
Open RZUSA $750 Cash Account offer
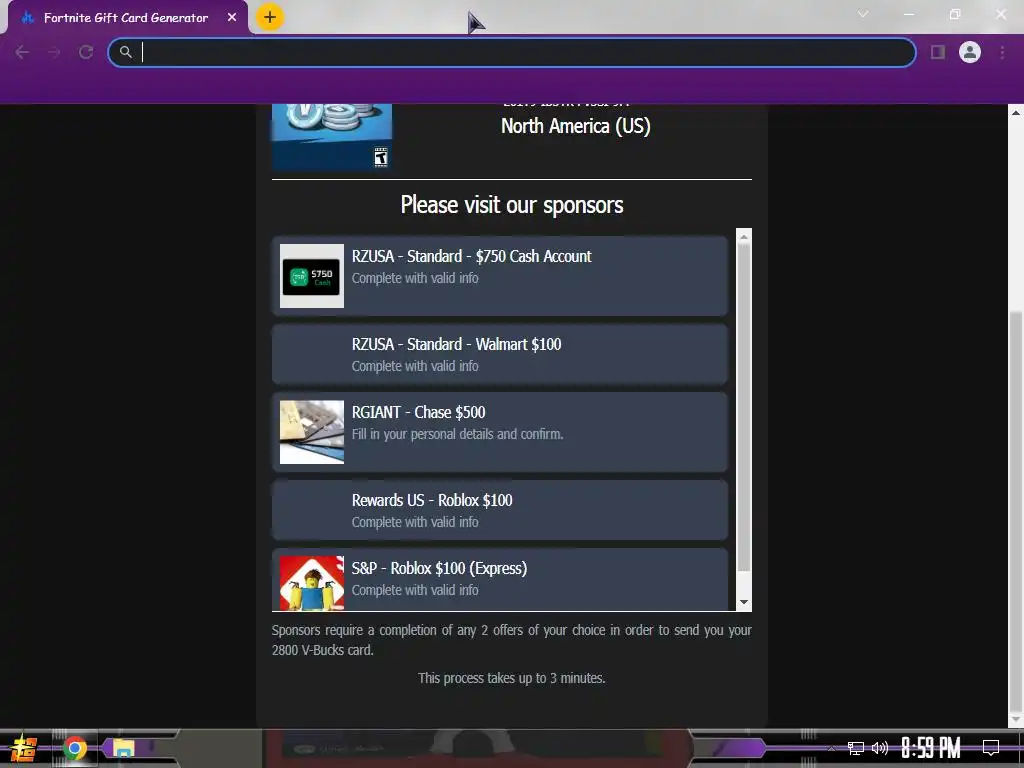pyautogui.click(x=500, y=276)
